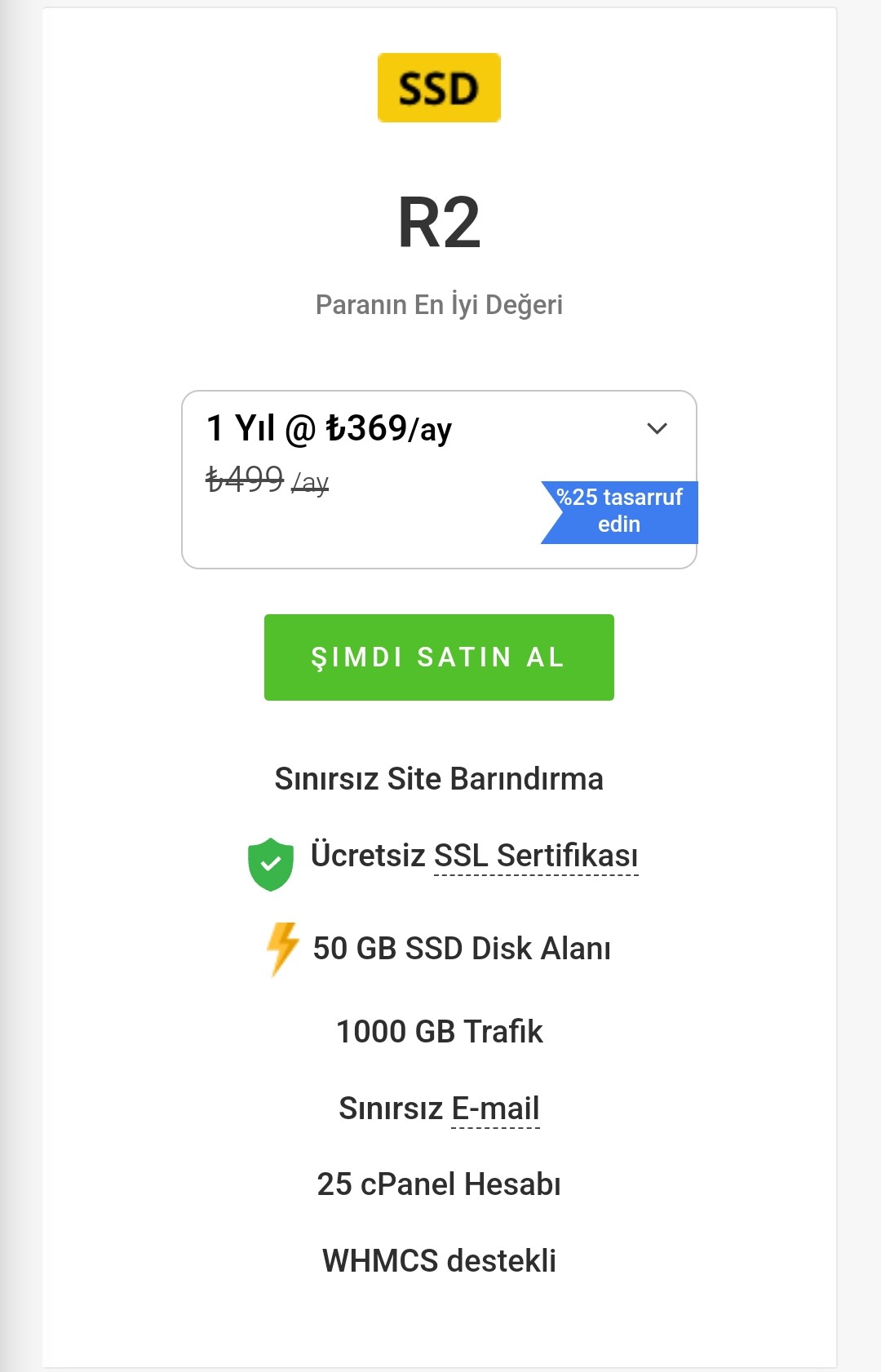Click the 1000 GB Trafik feature
The height and width of the screenshot is (1372, 881).
(x=439, y=1032)
